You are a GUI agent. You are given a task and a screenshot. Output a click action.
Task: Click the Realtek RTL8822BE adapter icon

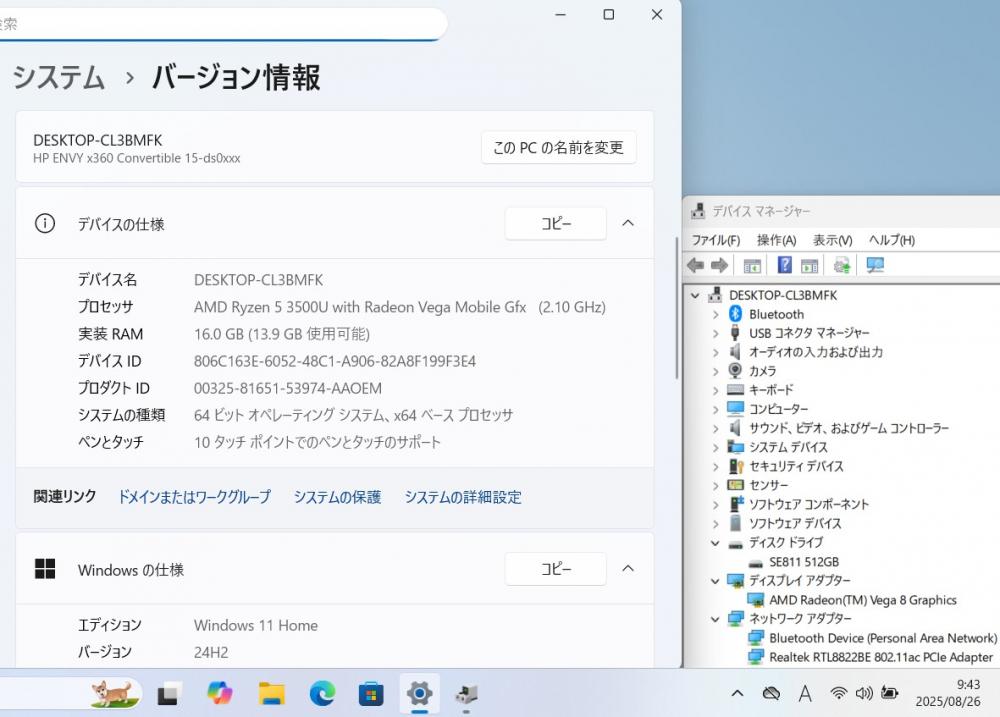756,656
